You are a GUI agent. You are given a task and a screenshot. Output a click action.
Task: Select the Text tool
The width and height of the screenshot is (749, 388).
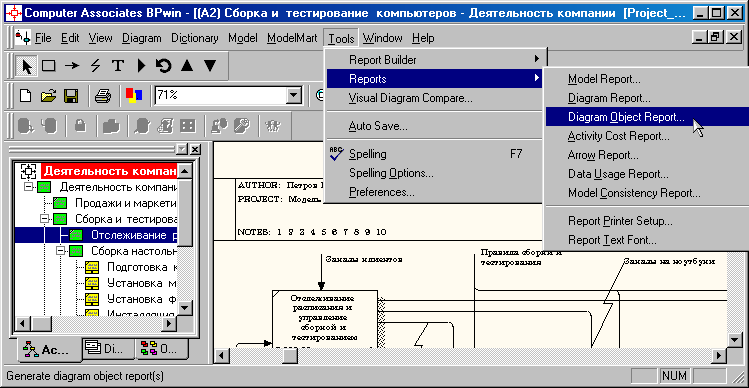(118, 66)
